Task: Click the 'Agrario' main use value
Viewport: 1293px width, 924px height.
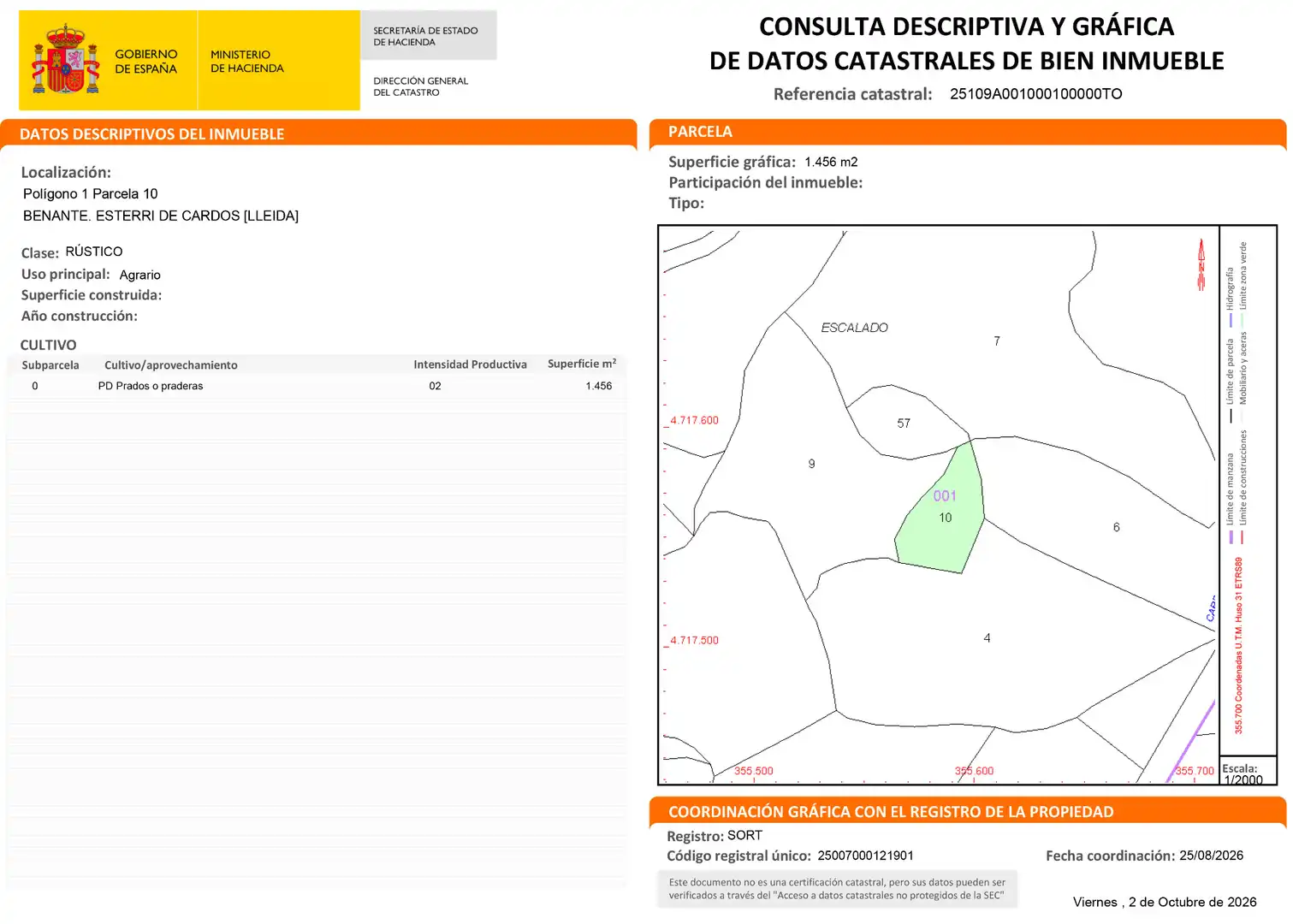Action: coord(140,275)
